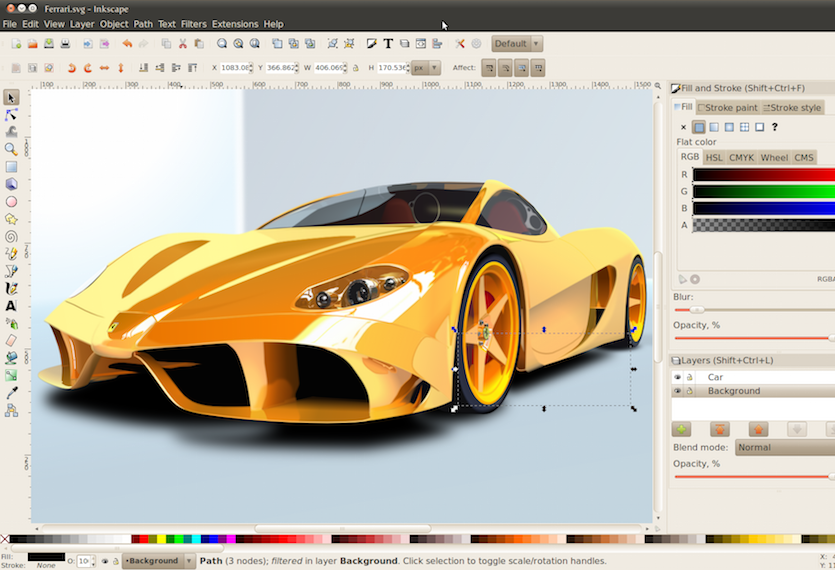This screenshot has width=835, height=570.
Task: Select Unset paint question mark
Action: [x=775, y=127]
